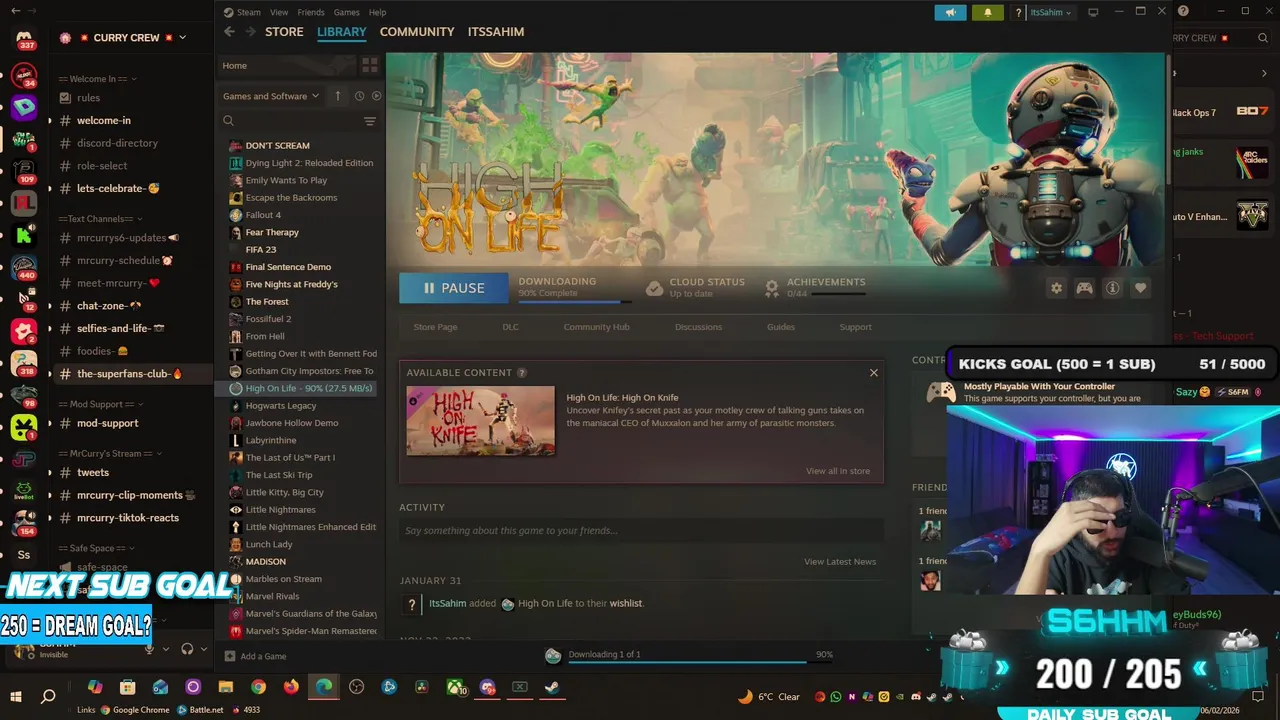Click the library sort-ascending arrow icon
The height and width of the screenshot is (720, 1280).
[338, 96]
